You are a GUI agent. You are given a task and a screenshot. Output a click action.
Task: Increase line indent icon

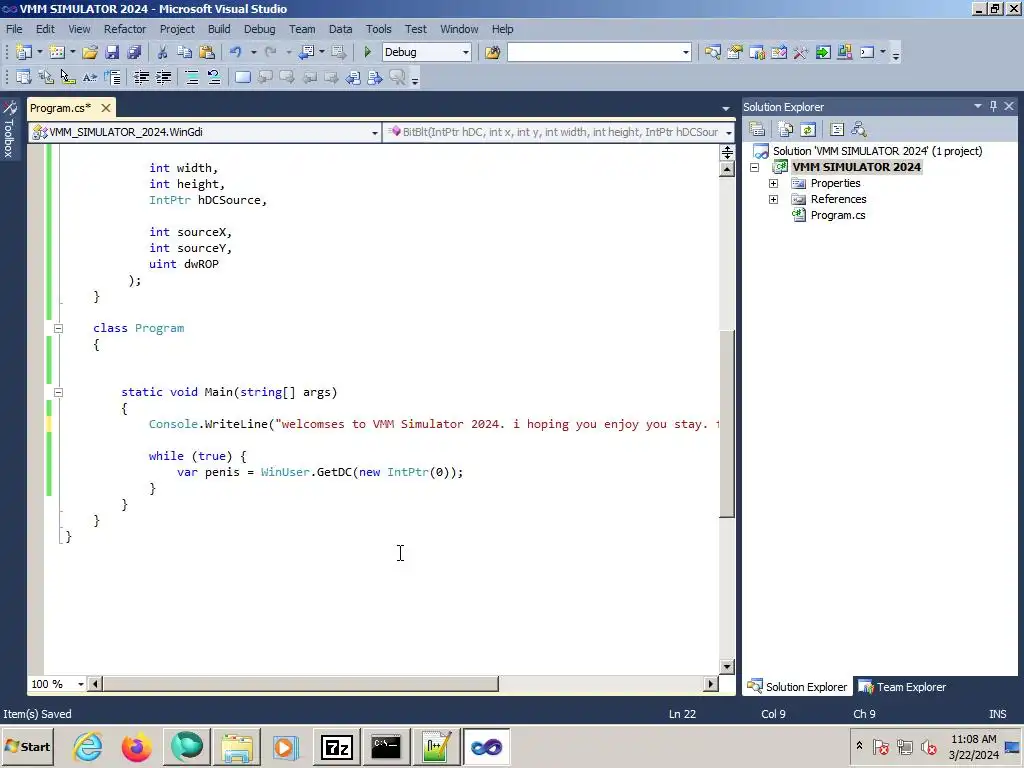163,78
